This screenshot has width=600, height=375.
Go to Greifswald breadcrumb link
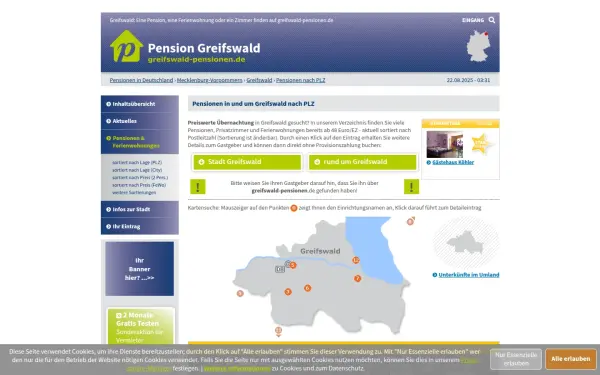coord(259,80)
